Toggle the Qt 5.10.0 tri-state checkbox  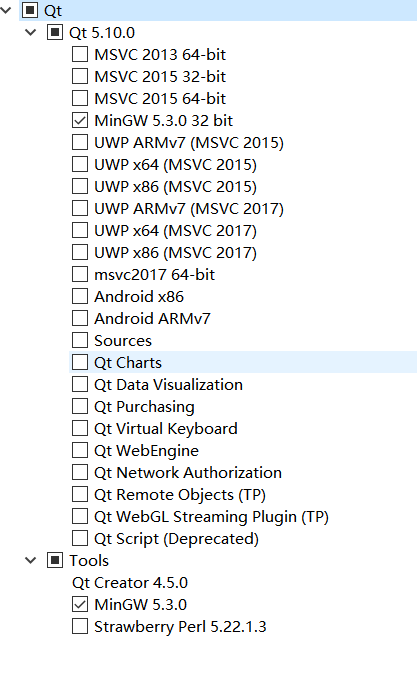pos(54,32)
